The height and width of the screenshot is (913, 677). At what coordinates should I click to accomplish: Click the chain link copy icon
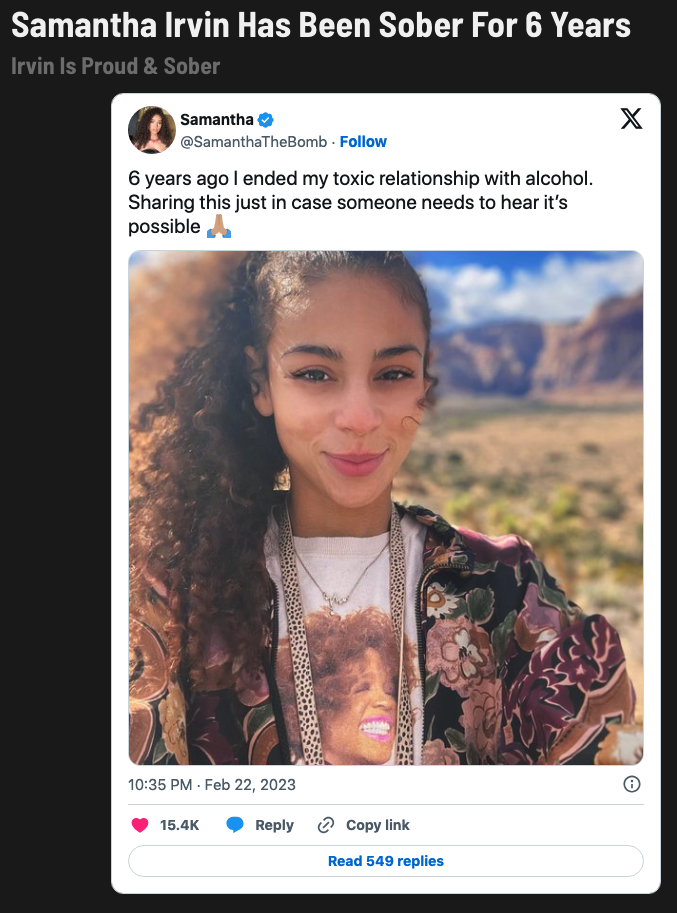click(325, 825)
